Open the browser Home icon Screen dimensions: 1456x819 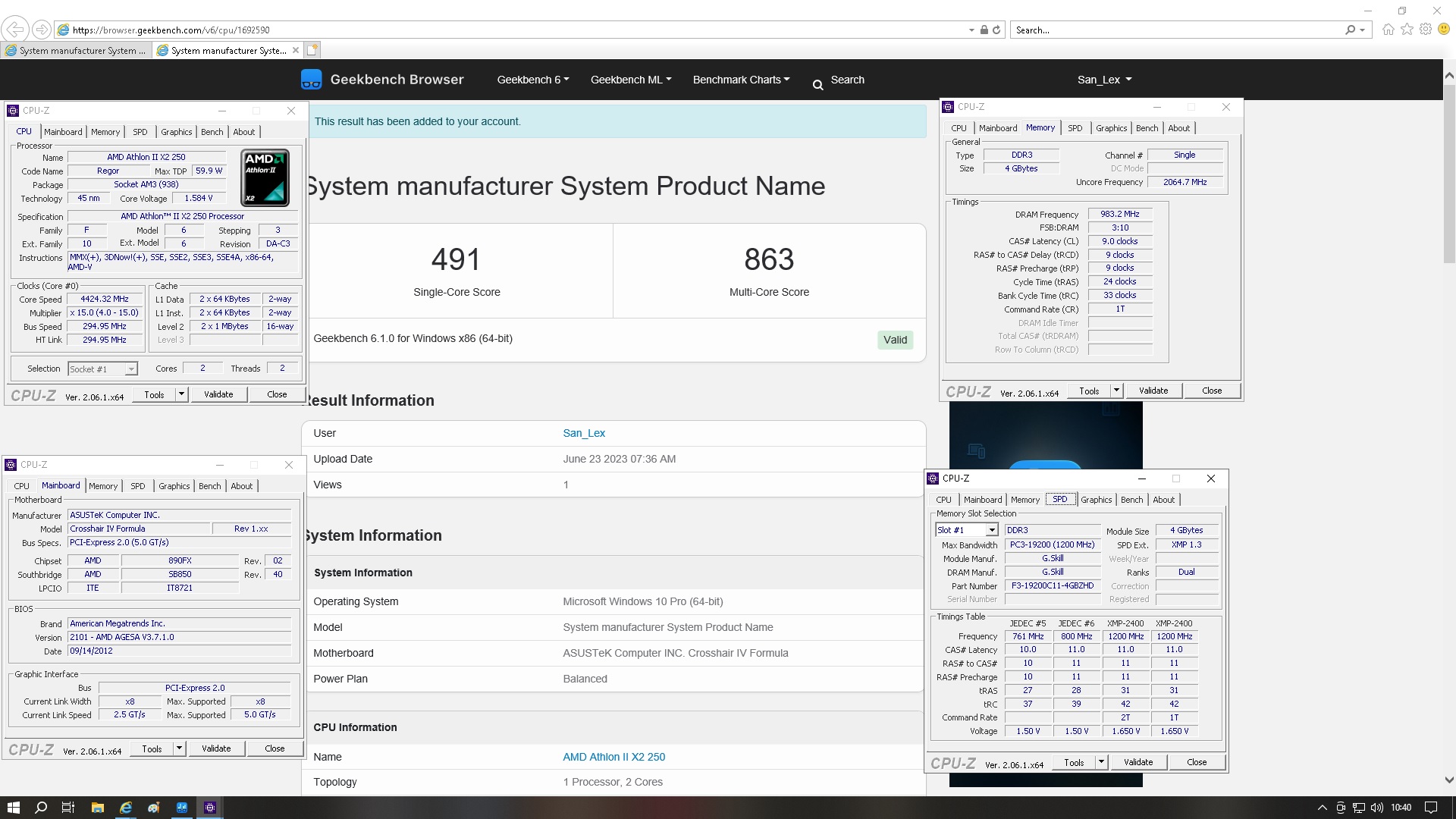(1388, 30)
